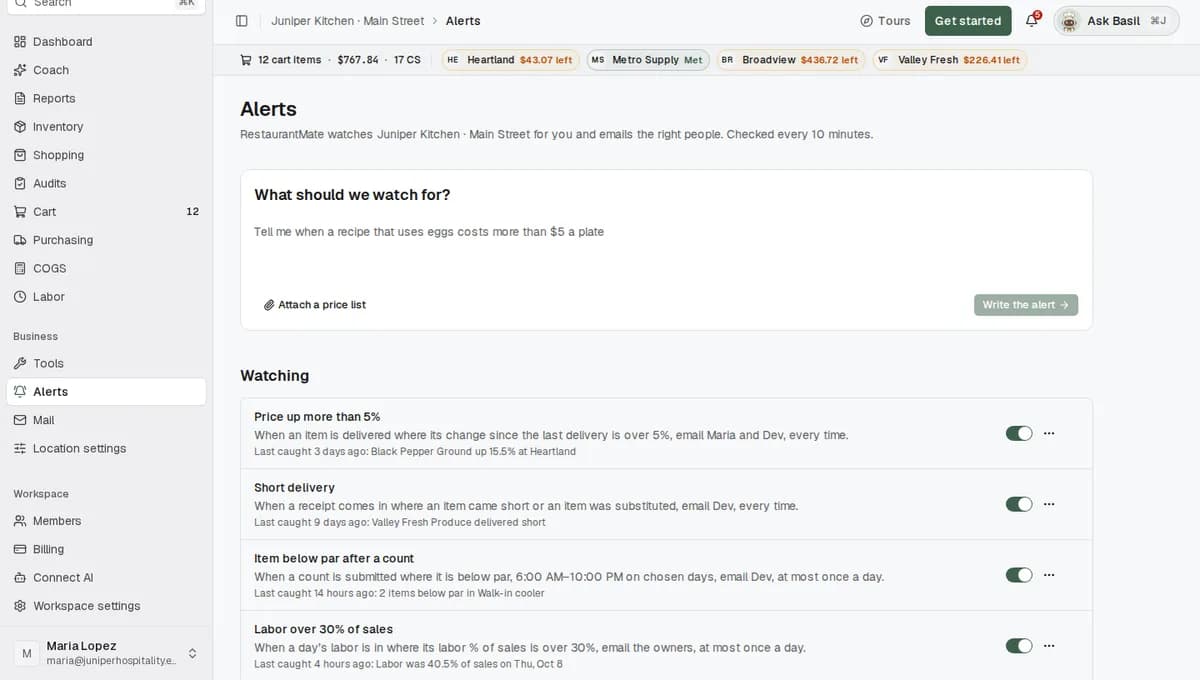Click the Reports document icon

(20, 98)
